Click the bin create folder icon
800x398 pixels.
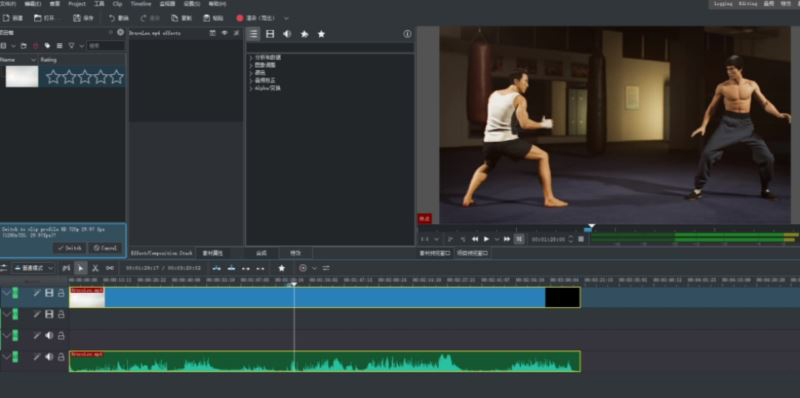point(23,45)
